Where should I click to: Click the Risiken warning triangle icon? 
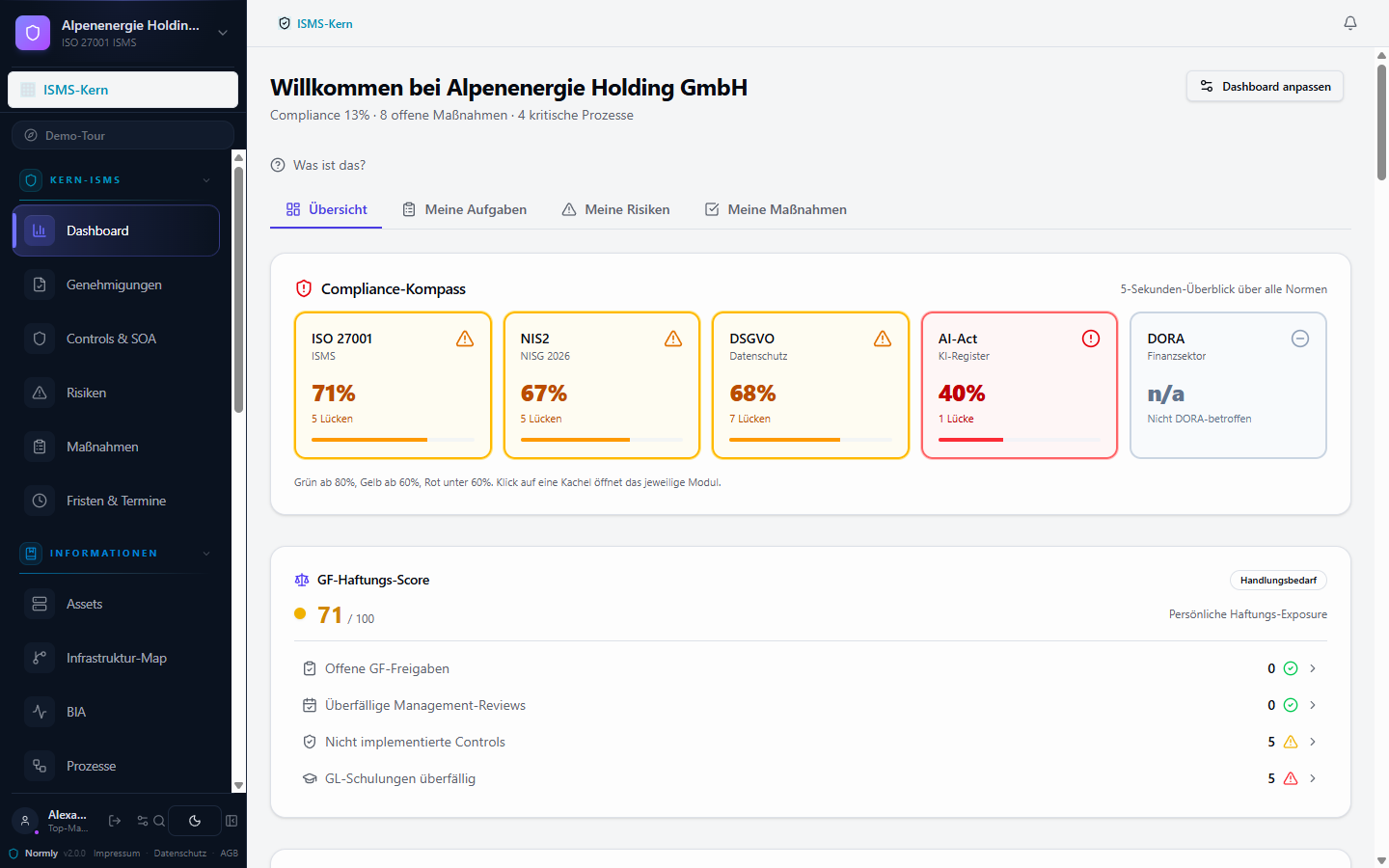(40, 393)
